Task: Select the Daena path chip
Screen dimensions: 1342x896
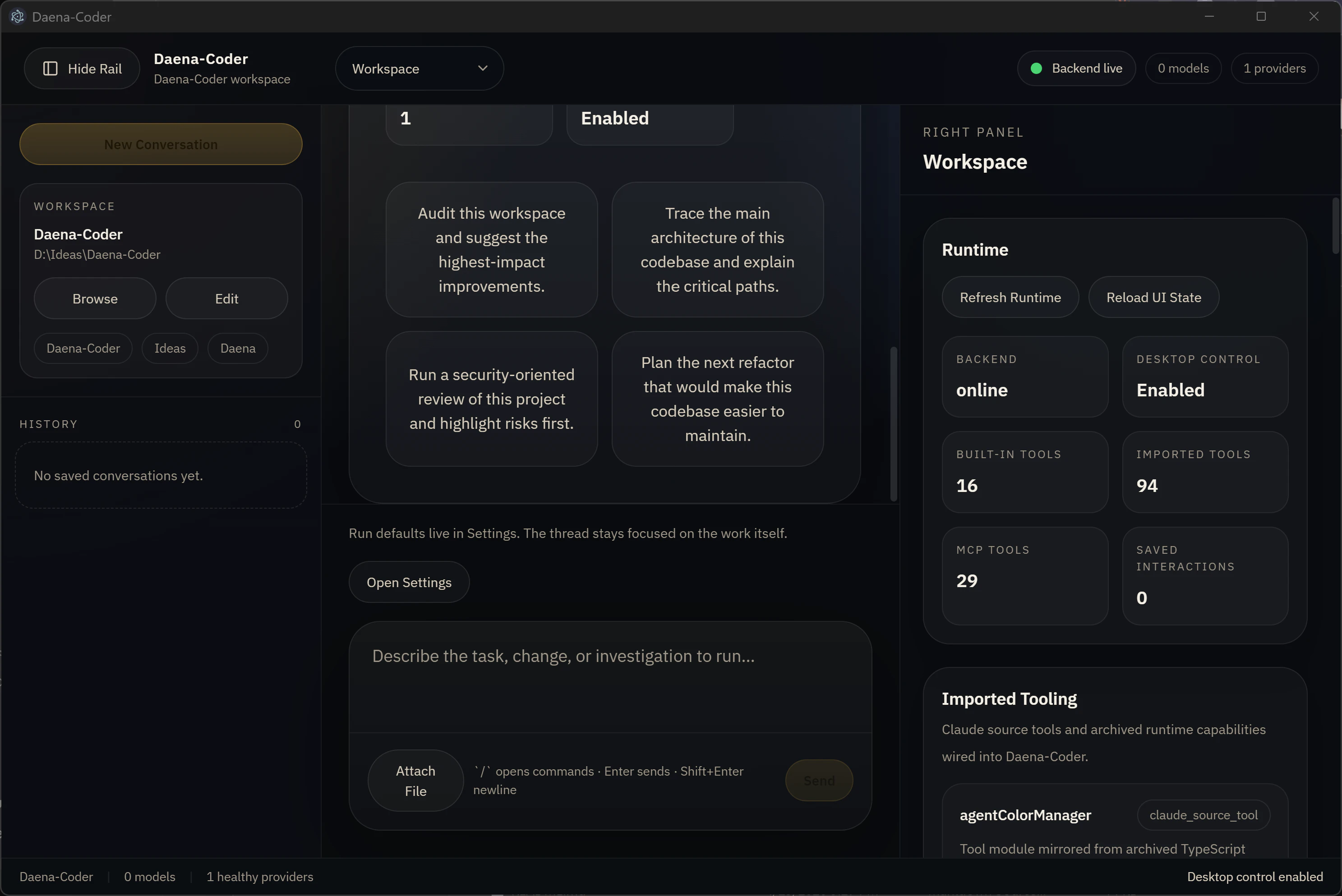Action: pyautogui.click(x=238, y=349)
